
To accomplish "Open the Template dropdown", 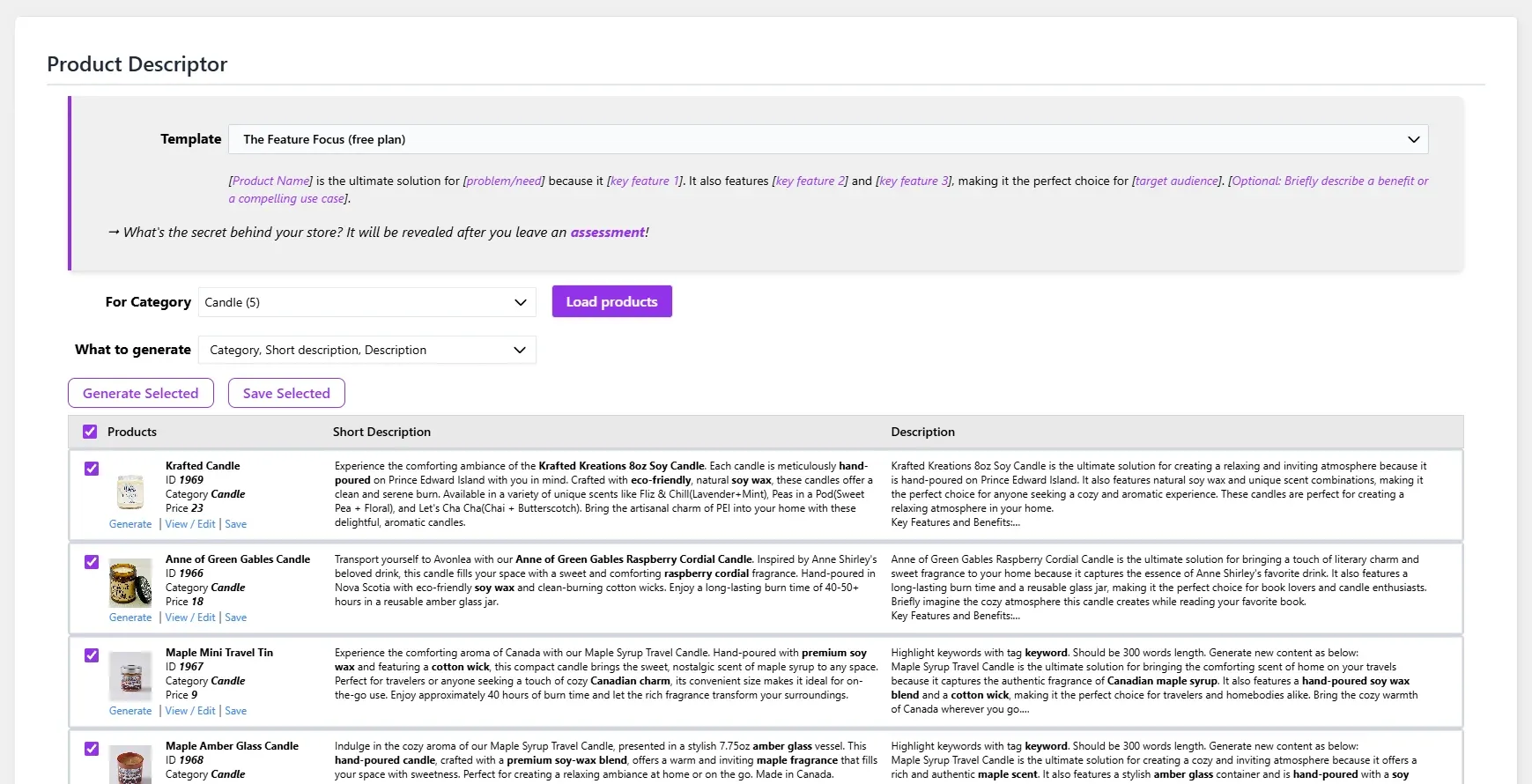I will [x=828, y=139].
